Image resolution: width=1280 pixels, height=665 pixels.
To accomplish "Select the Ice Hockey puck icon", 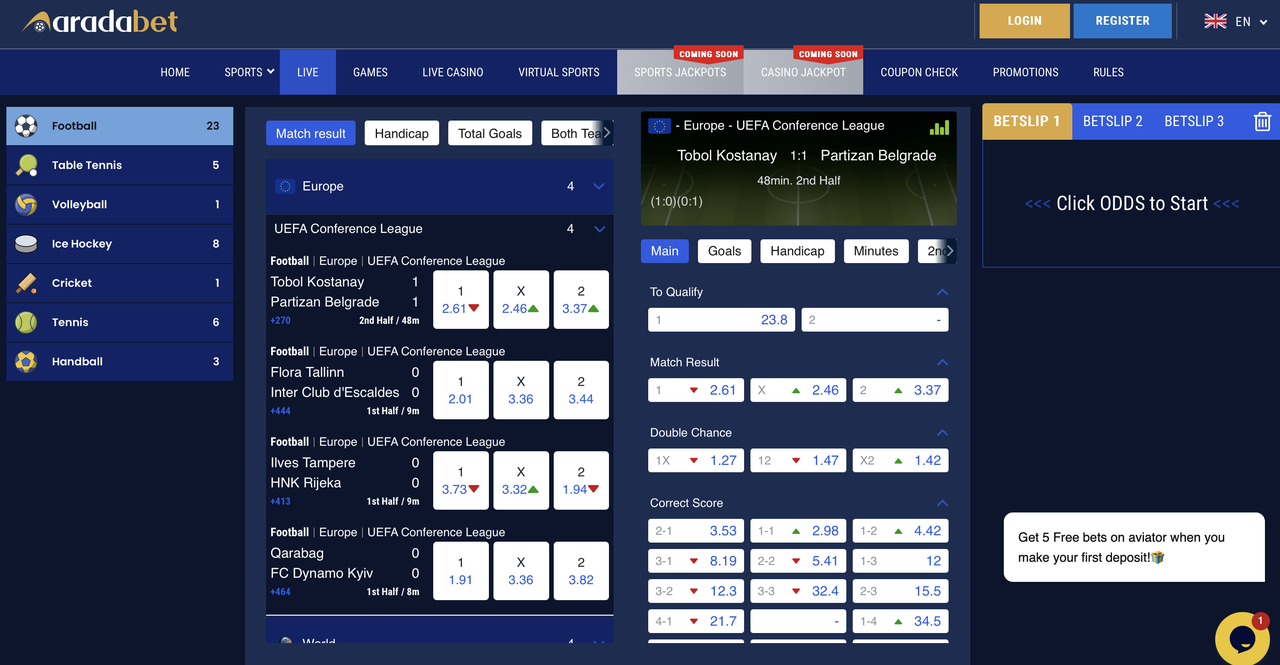I will [x=27, y=244].
